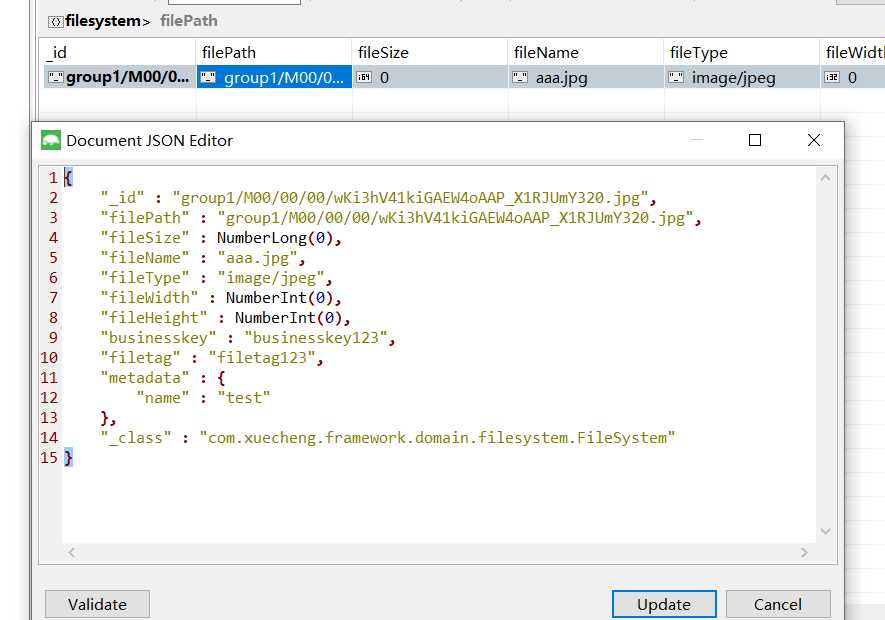This screenshot has width=885, height=620.
Task: Click NumberInt(0) on the fileHeight line
Action: coord(288,318)
